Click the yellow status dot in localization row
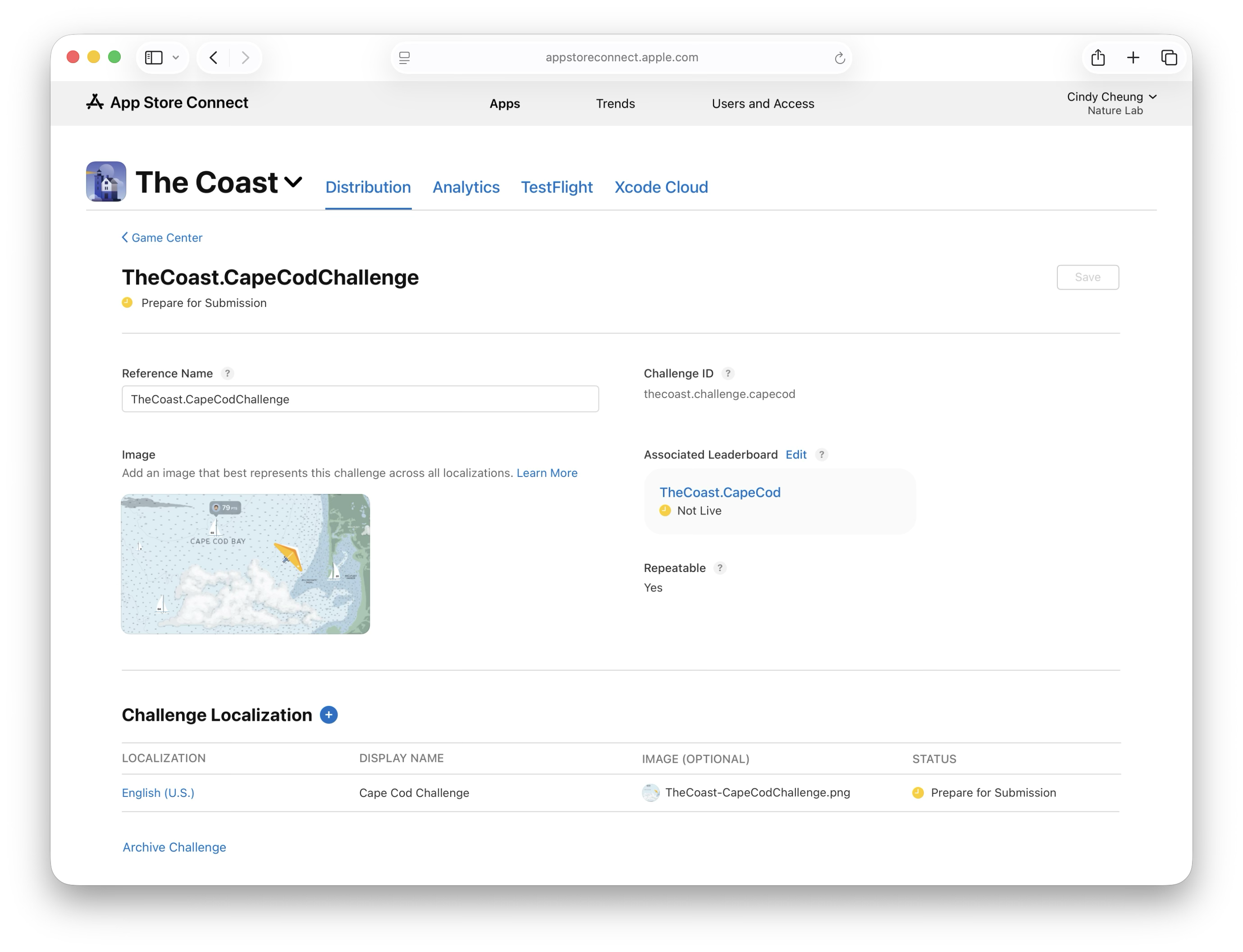Image resolution: width=1243 pixels, height=952 pixels. coord(918,793)
